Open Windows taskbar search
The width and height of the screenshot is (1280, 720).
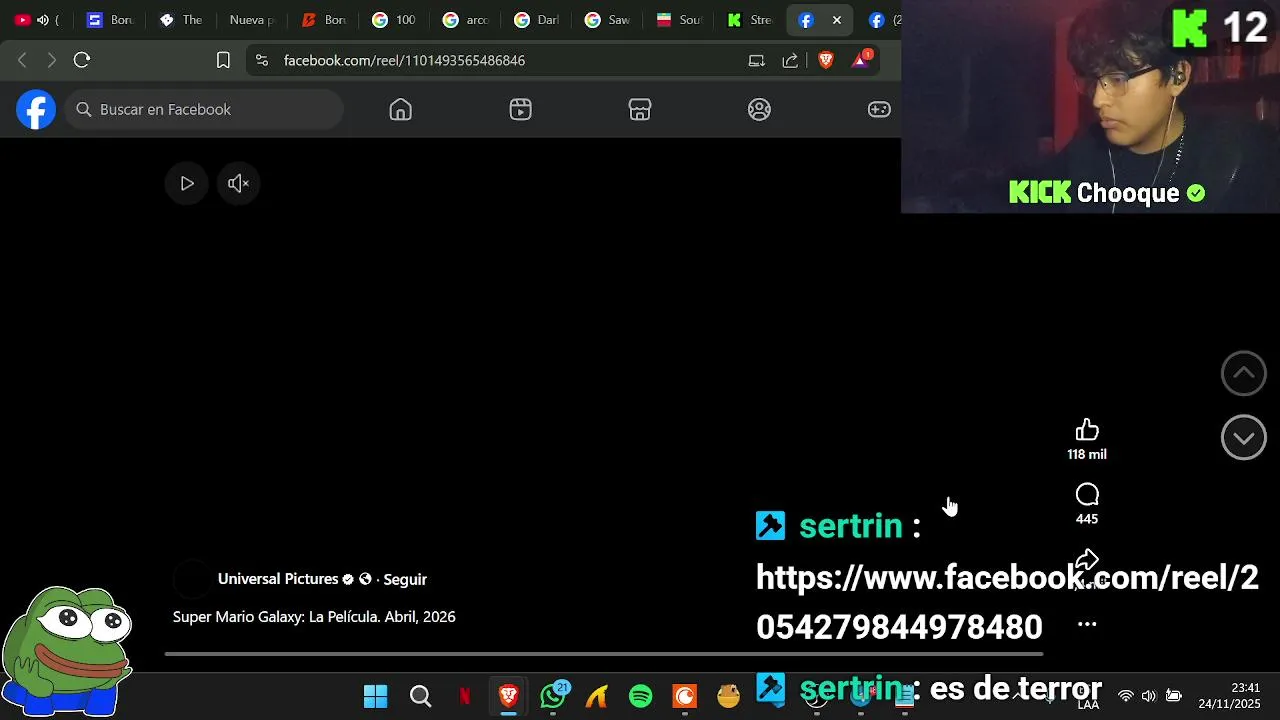tap(420, 696)
